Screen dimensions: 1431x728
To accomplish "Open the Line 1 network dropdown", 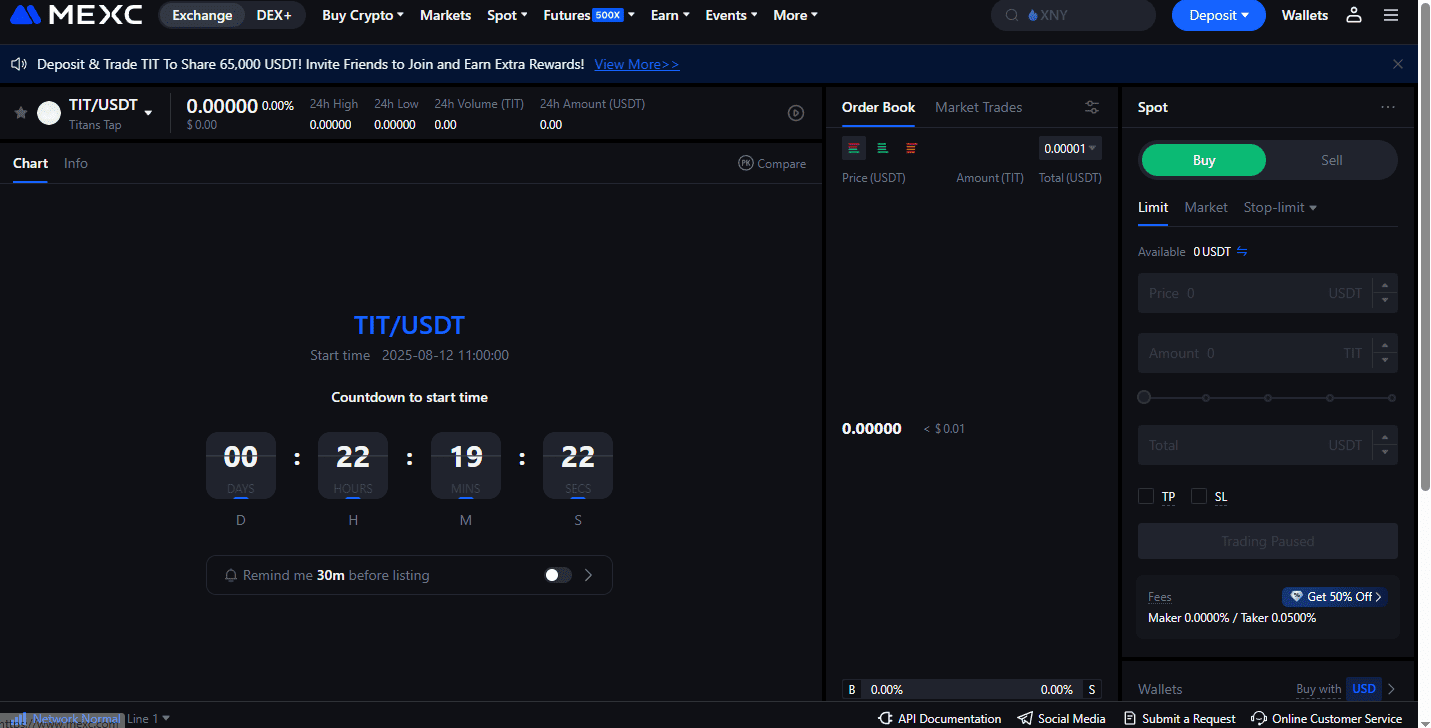I will (x=148, y=718).
